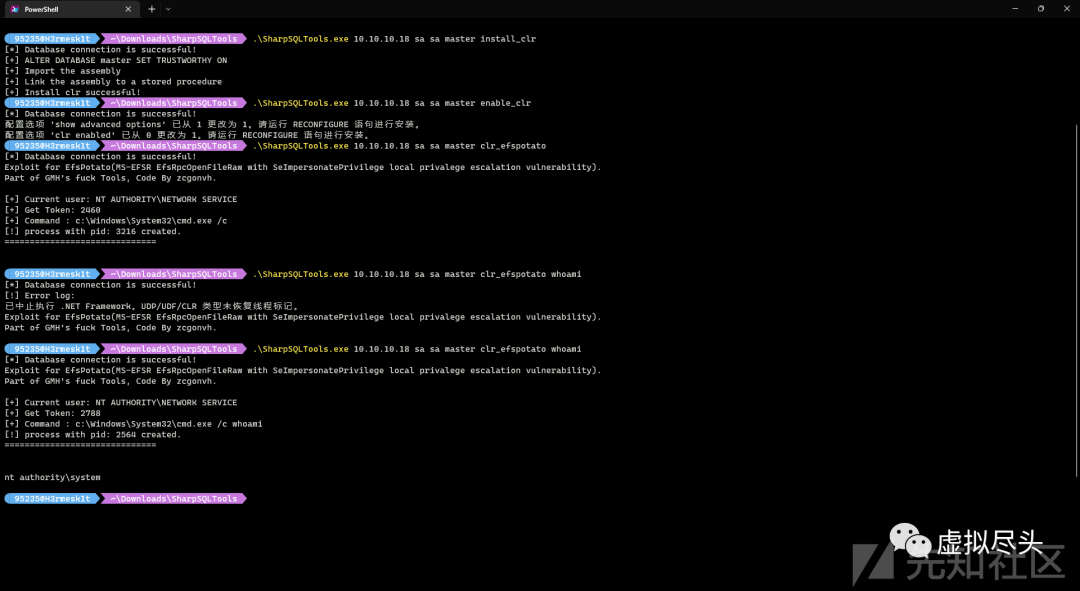Screen dimensions: 1080x591
Task: Click 'cmd.exe /c whoami' command line
Action: 133,424
